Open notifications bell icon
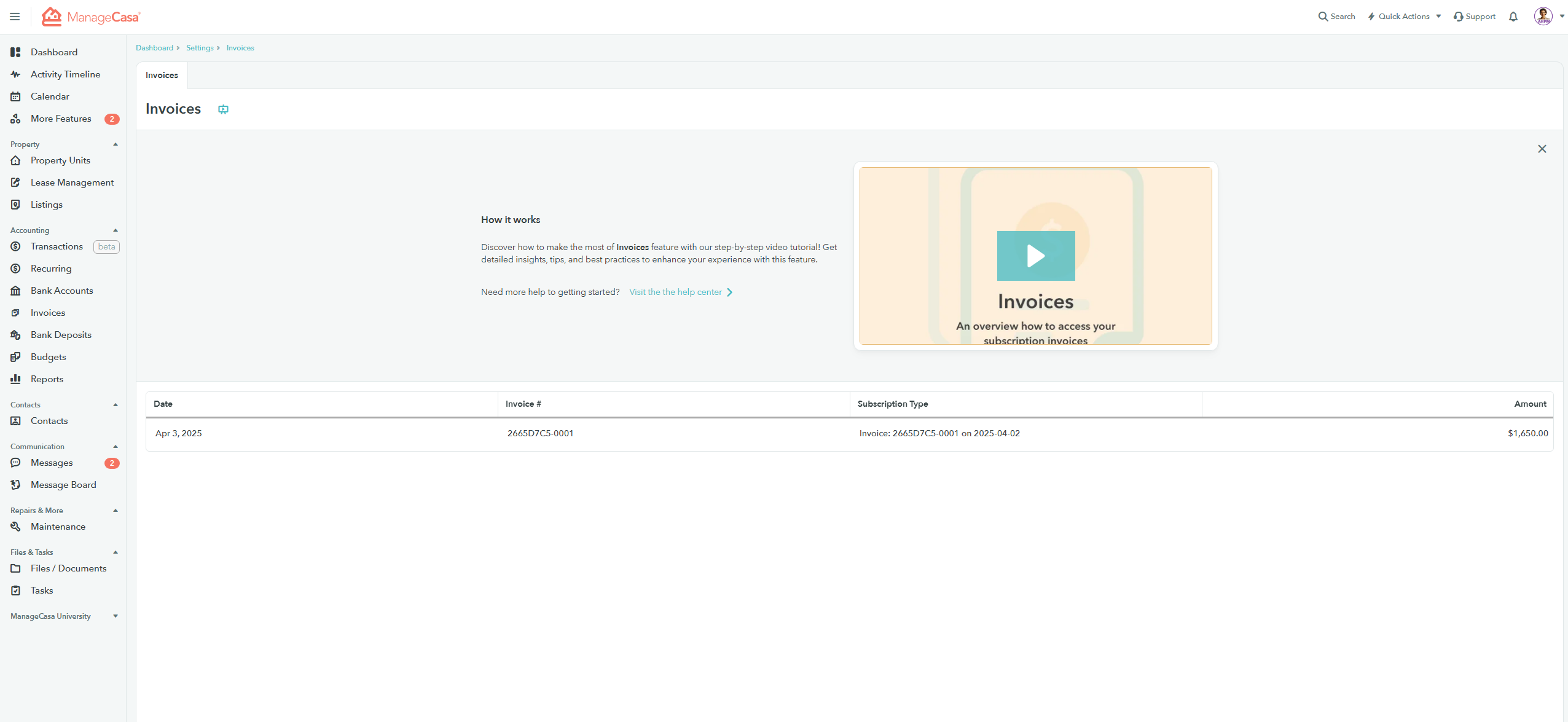1568x722 pixels. click(1513, 17)
